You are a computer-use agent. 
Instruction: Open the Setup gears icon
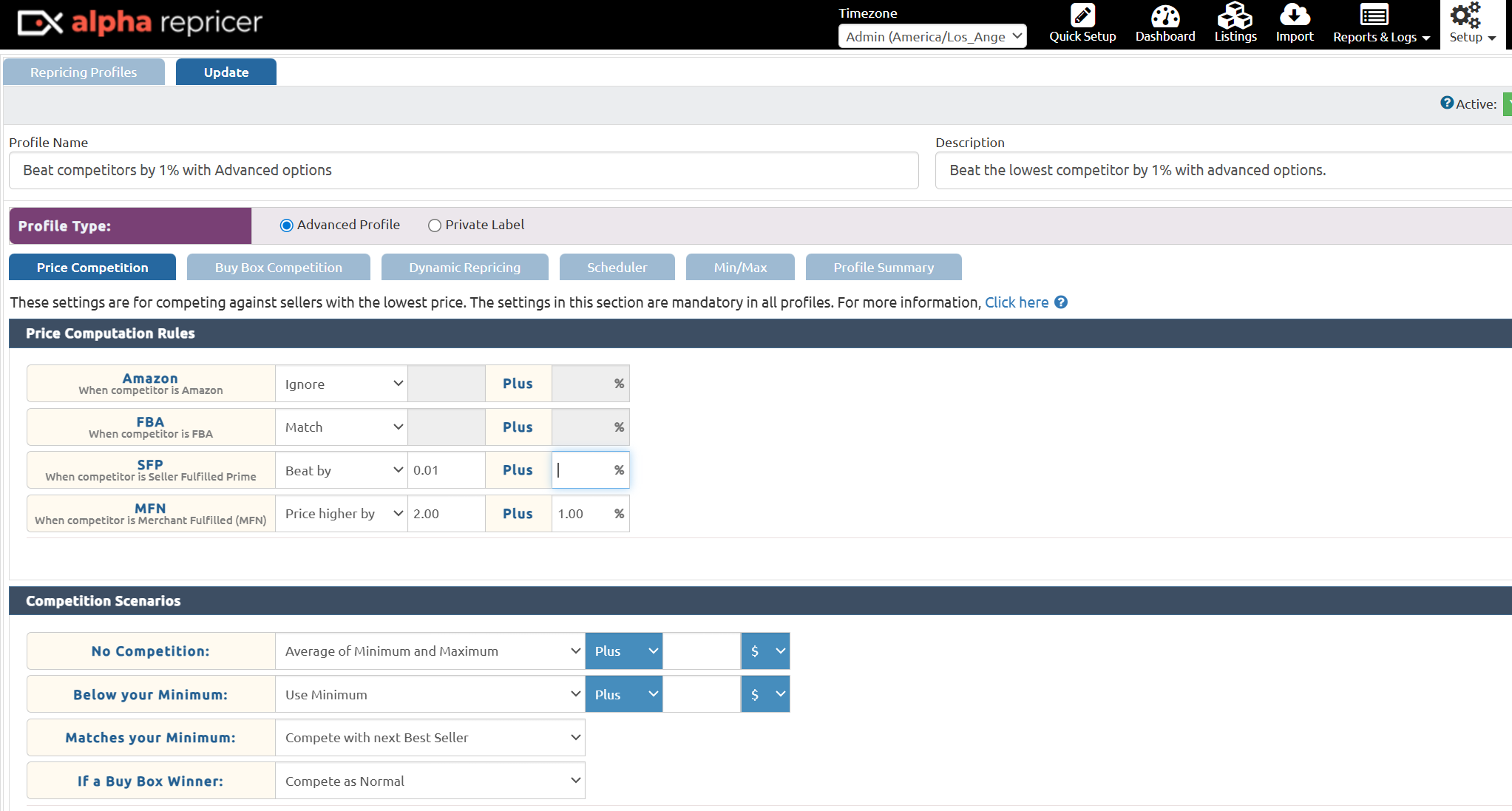tap(1465, 16)
